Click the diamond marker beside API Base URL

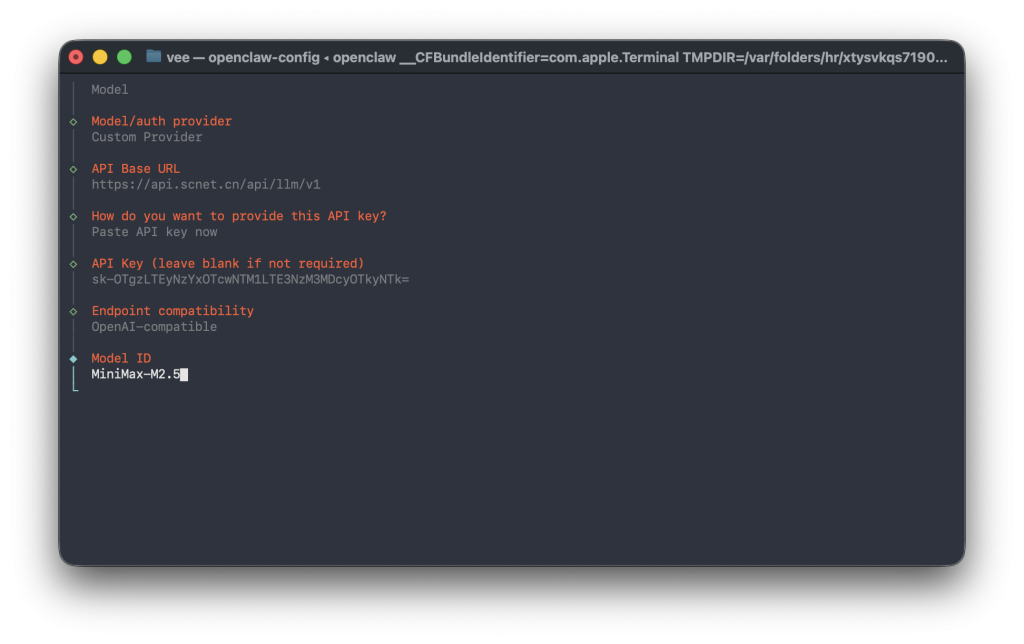[73, 169]
